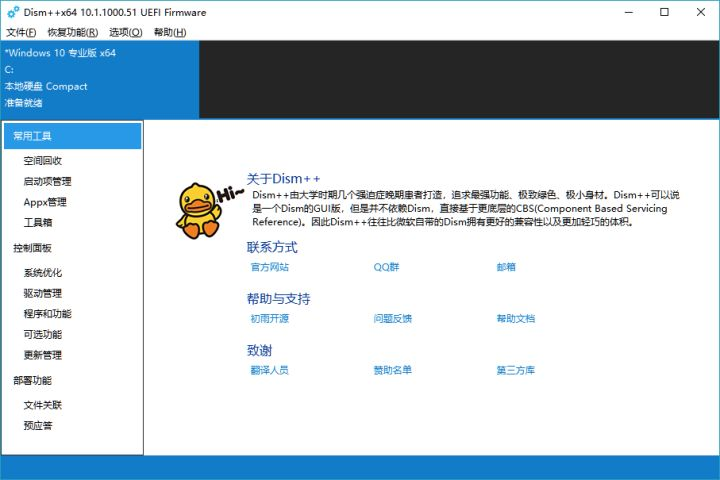720x480 pixels.
Task: Minimize the Dism++ window
Action: (629, 12)
